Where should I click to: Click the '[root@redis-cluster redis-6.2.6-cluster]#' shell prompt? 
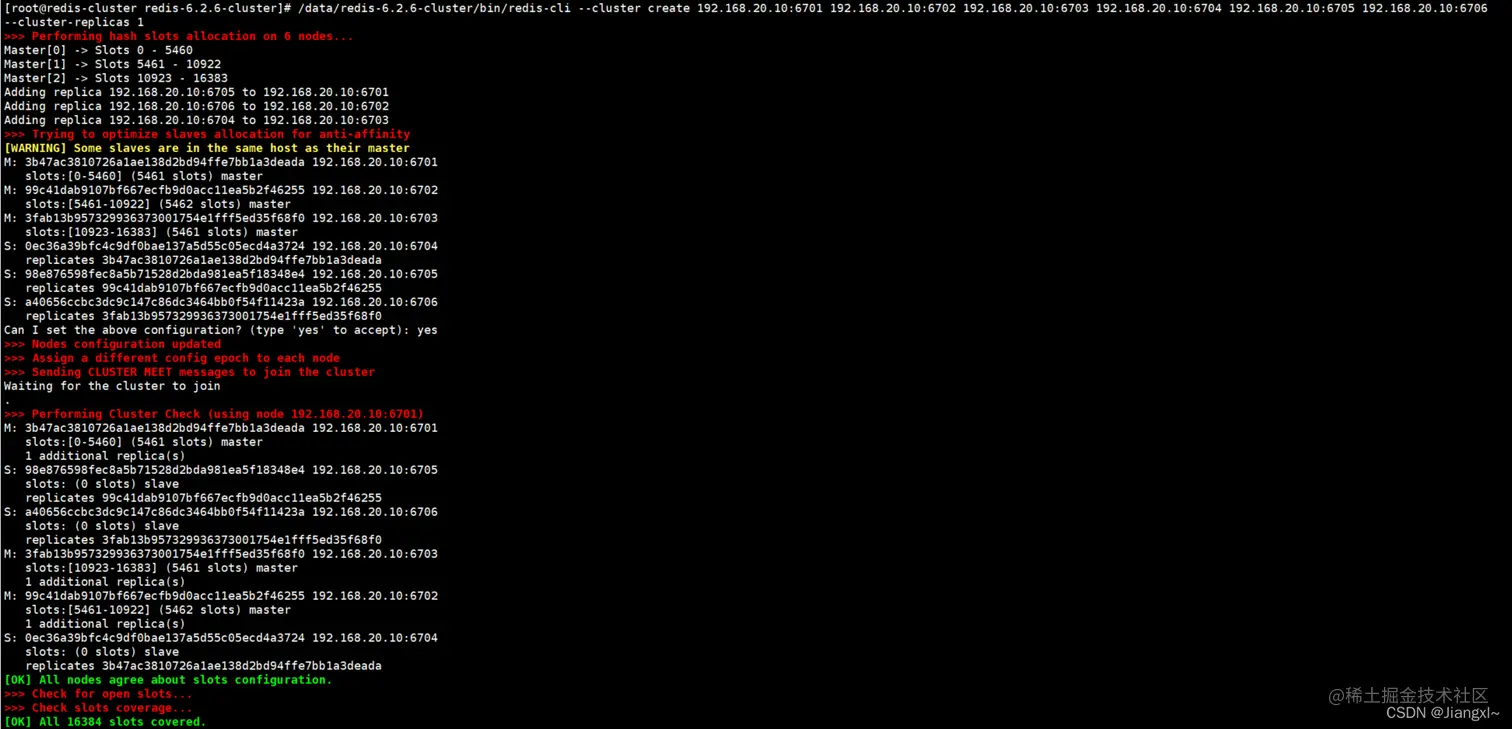coord(148,8)
